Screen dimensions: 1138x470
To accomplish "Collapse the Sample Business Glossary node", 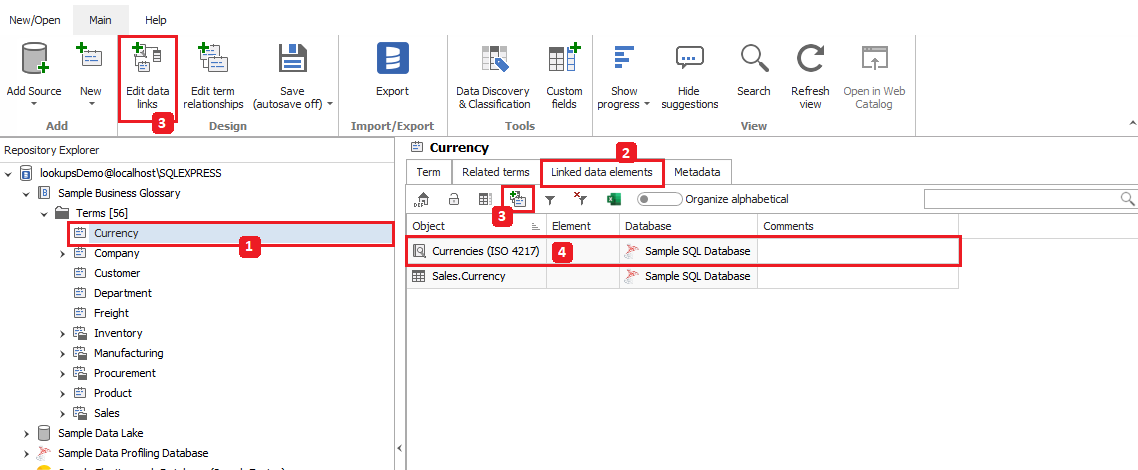I will point(27,193).
